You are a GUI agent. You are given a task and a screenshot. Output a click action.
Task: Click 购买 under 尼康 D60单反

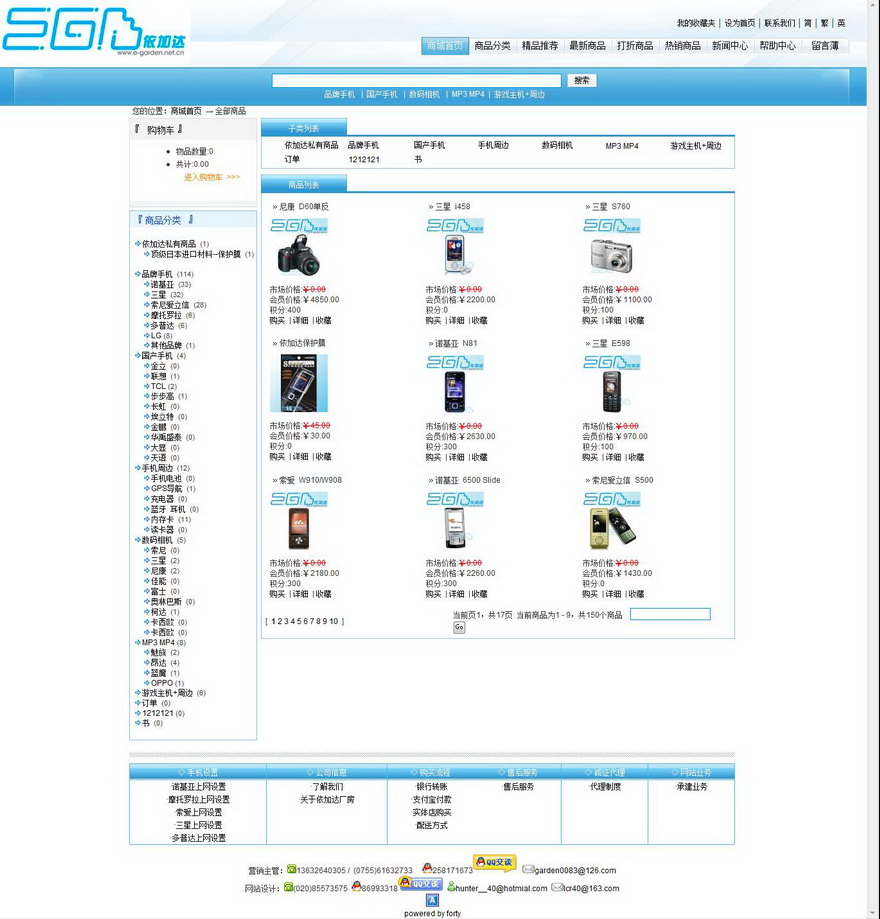click(x=277, y=321)
